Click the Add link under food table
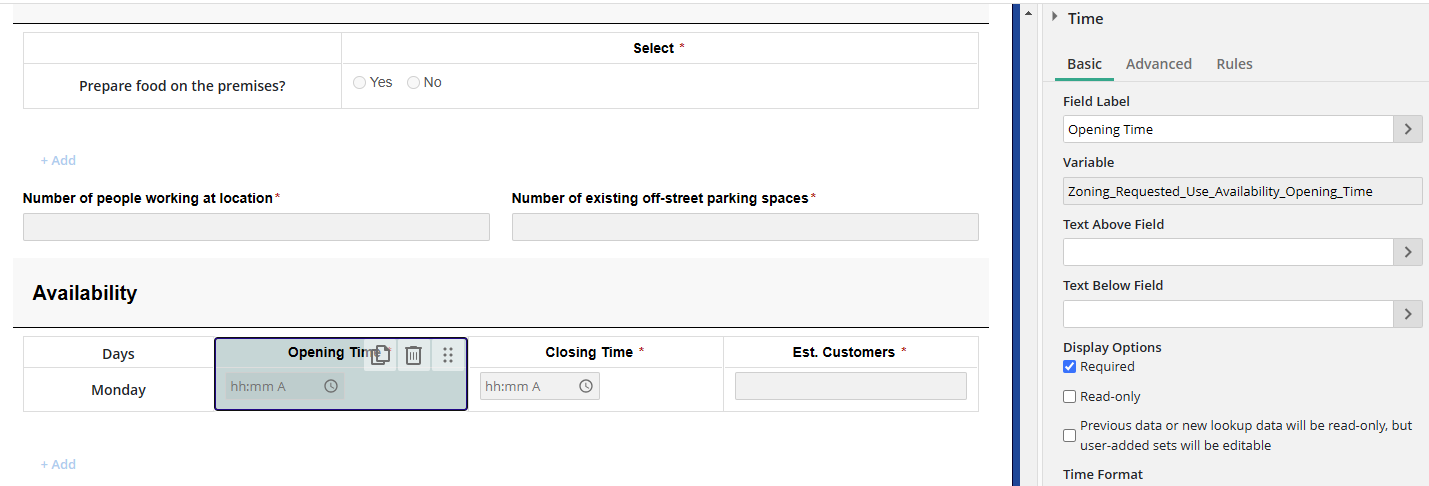The width and height of the screenshot is (1429, 486). 58,160
